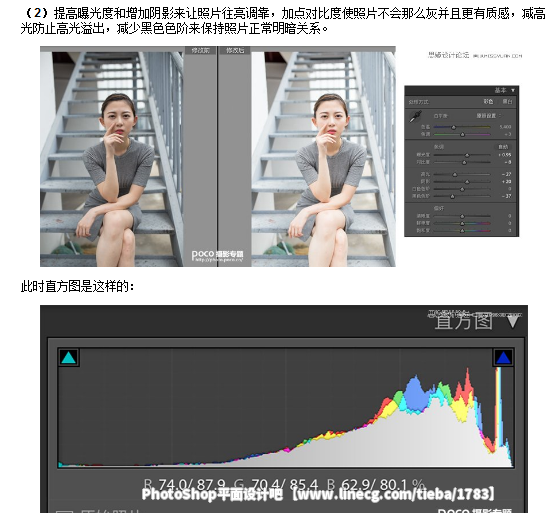This screenshot has width=550, height=513.
Task: Click the 鲜艳度 vibrance slider handle
Action: tap(462, 223)
